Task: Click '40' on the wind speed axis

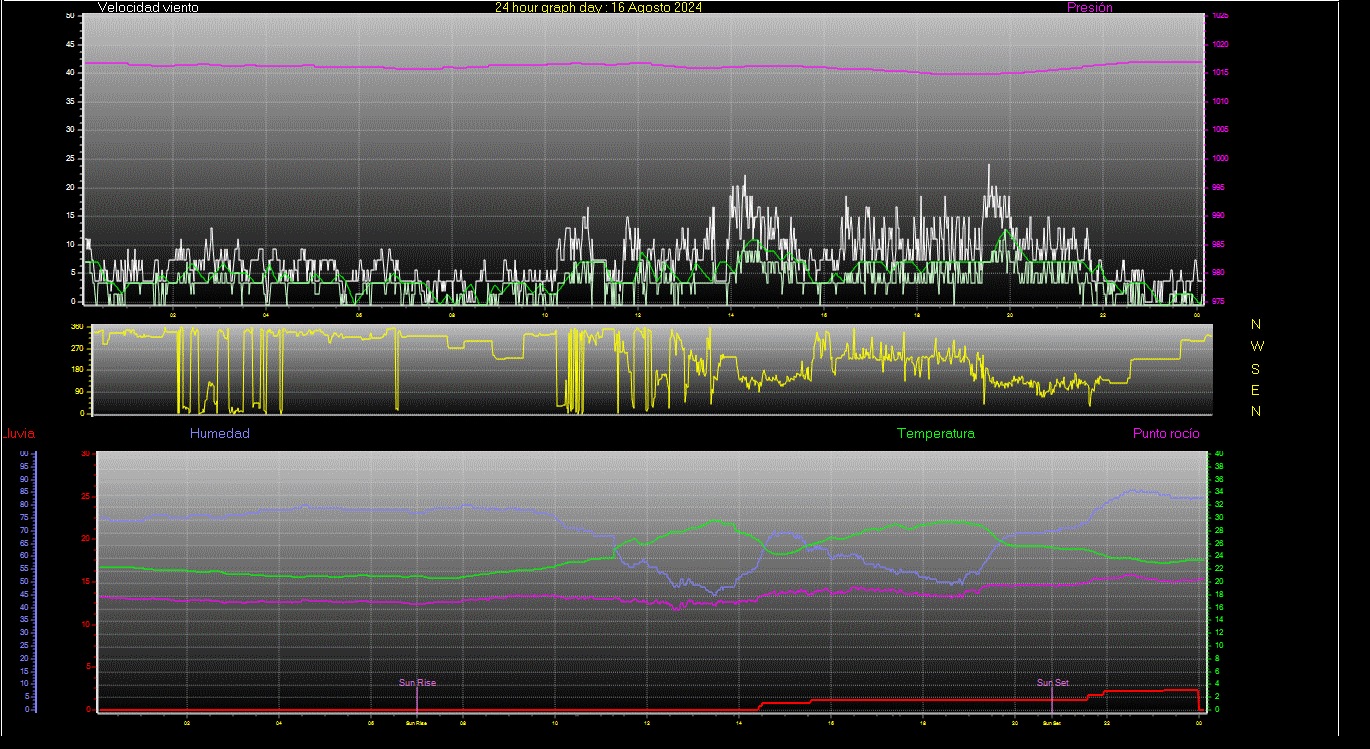Action: [x=70, y=72]
